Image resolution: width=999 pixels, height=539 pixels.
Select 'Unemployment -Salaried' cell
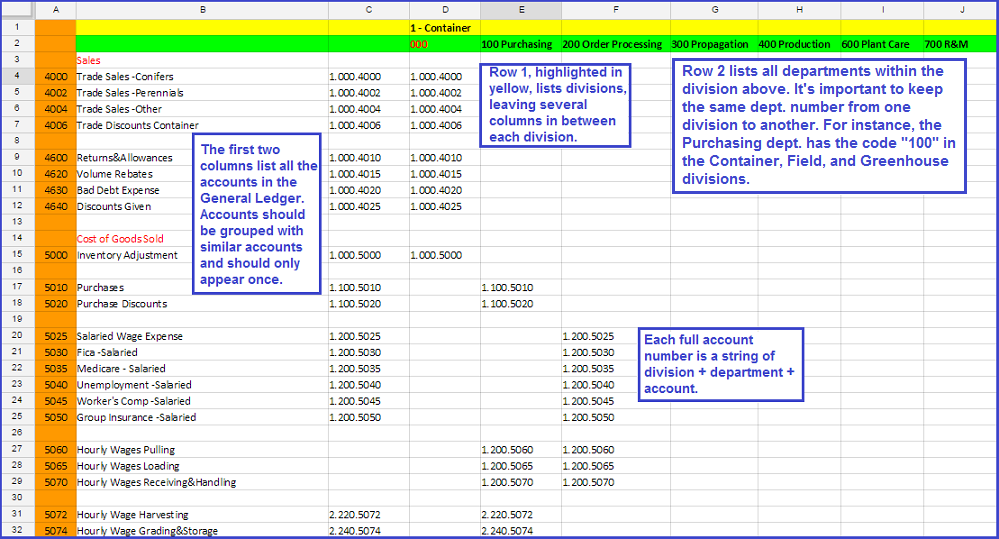(x=202, y=385)
